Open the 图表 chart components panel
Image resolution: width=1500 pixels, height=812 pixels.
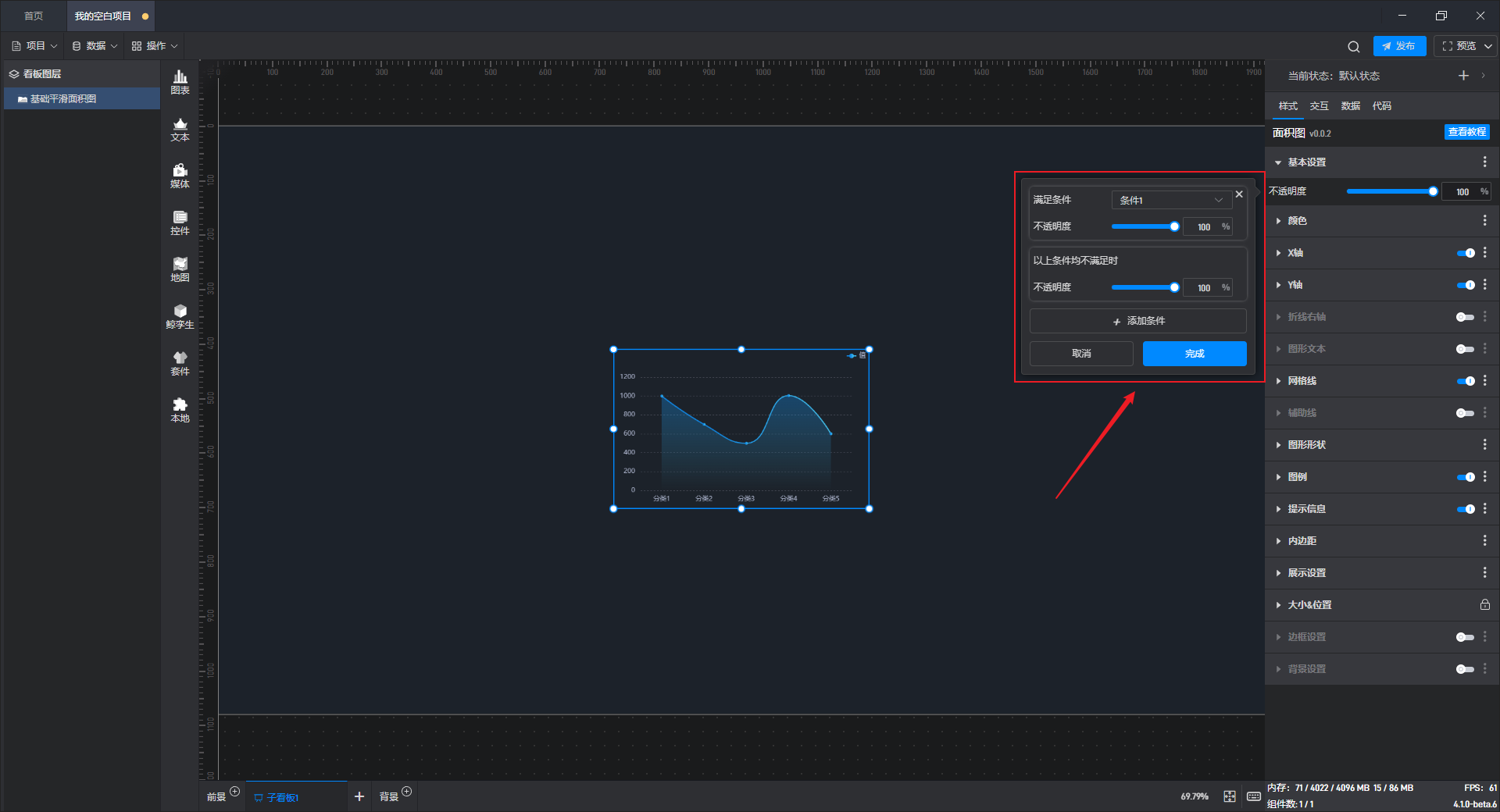pyautogui.click(x=180, y=82)
